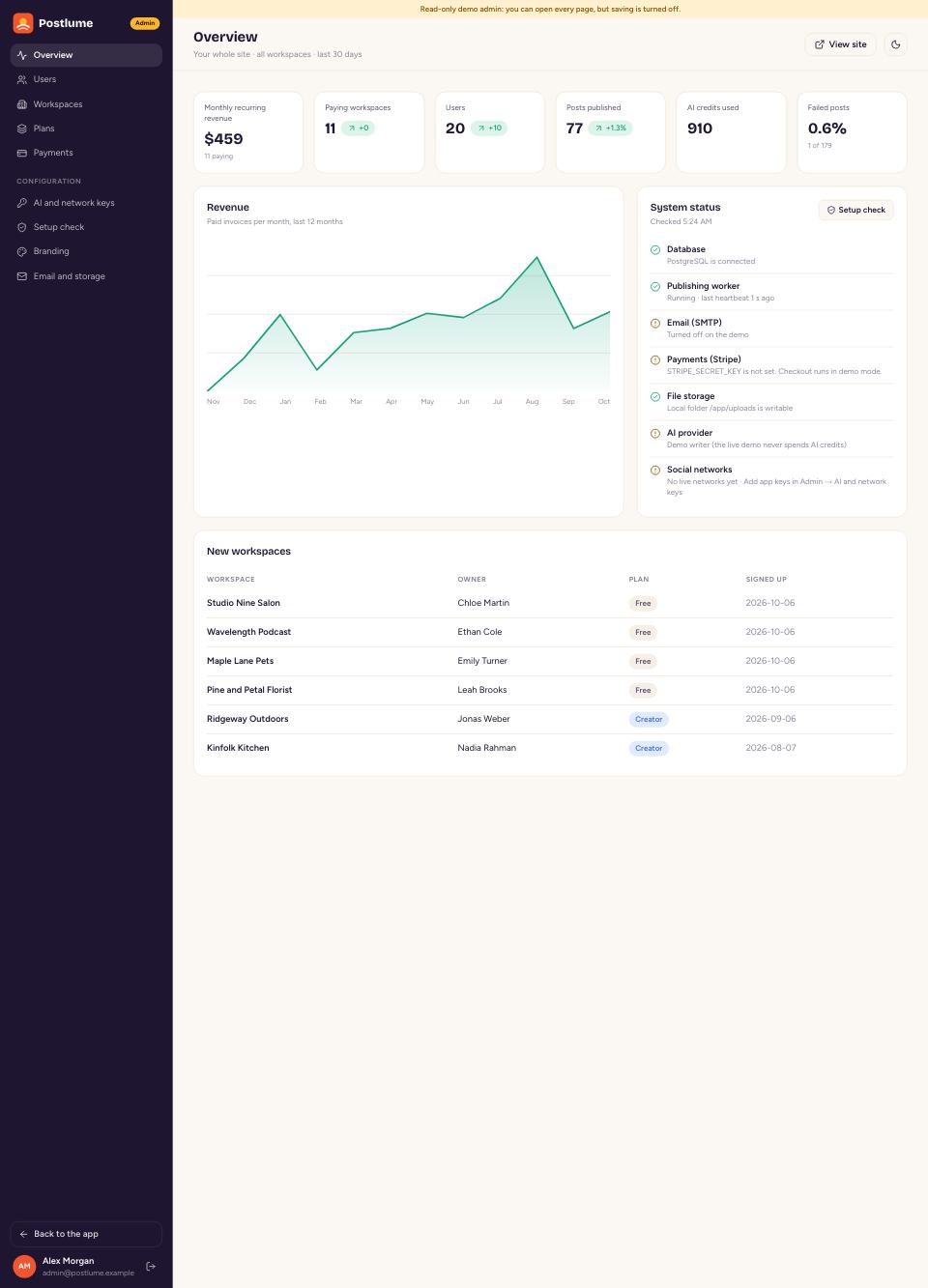
Task: Click the Payments (Stripe) warning icon
Action: coord(655,359)
